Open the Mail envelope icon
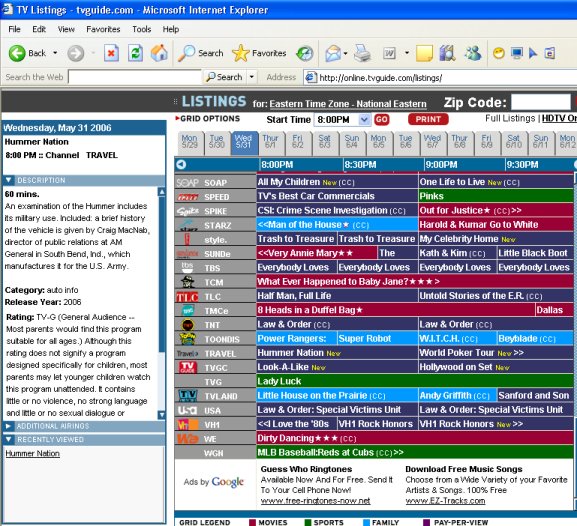Image resolution: width=577 pixels, height=526 pixels. pyautogui.click(x=333, y=53)
